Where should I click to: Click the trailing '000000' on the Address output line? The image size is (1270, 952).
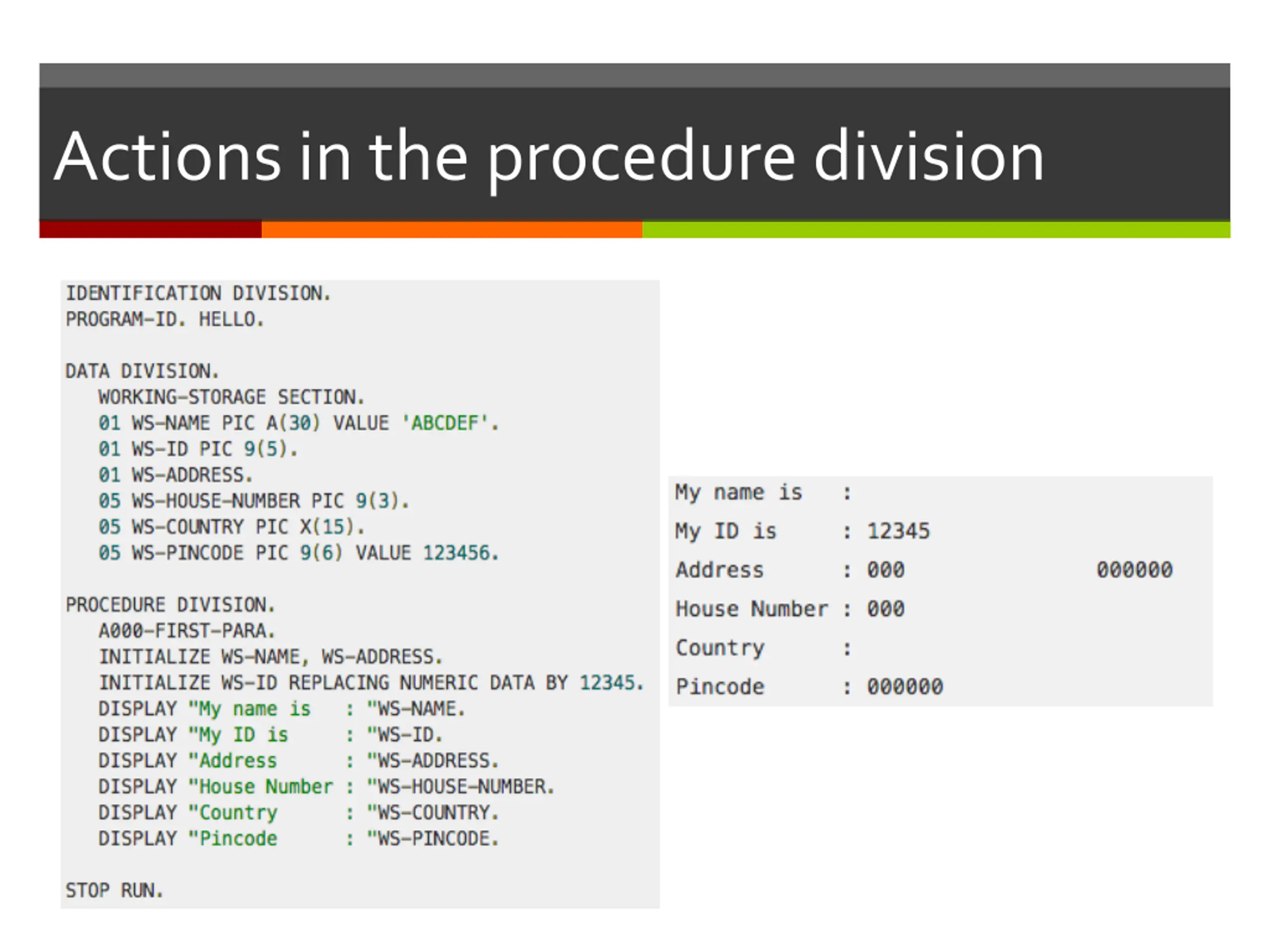(x=1135, y=570)
